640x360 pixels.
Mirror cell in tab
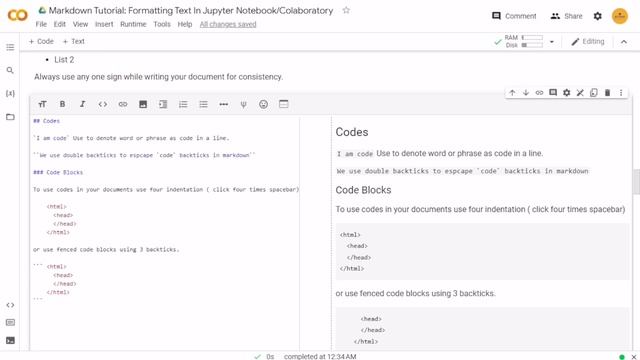[x=594, y=93]
